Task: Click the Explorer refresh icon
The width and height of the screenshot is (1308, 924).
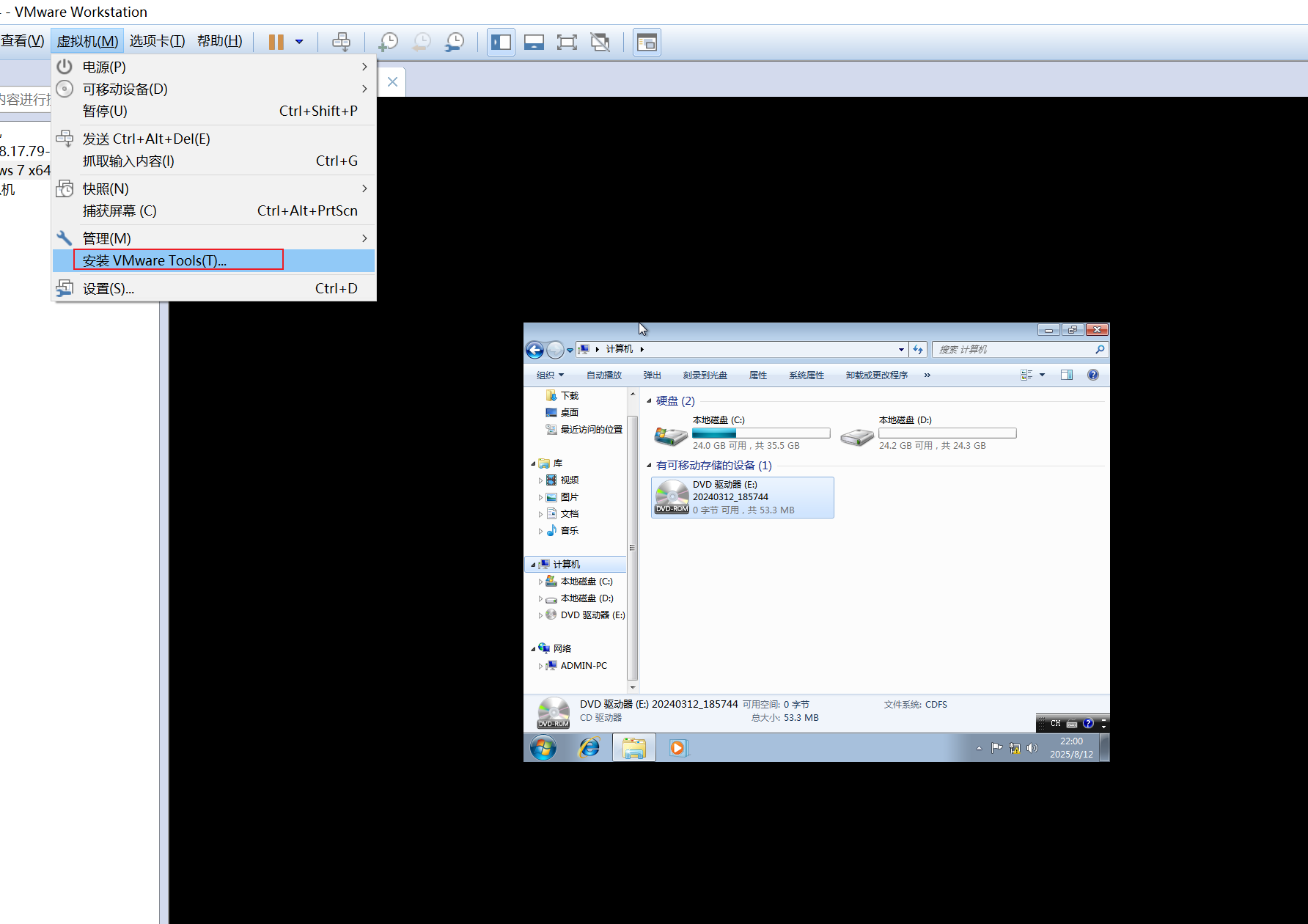Action: pos(918,350)
